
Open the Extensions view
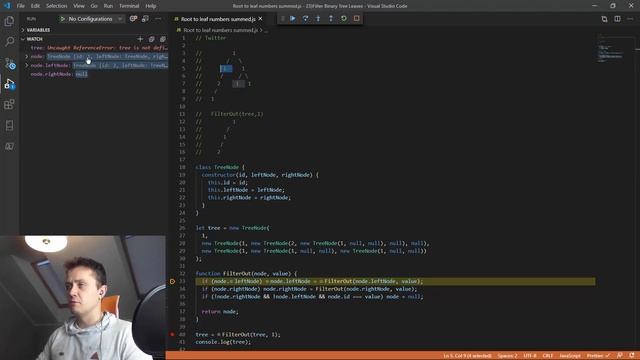[9, 104]
